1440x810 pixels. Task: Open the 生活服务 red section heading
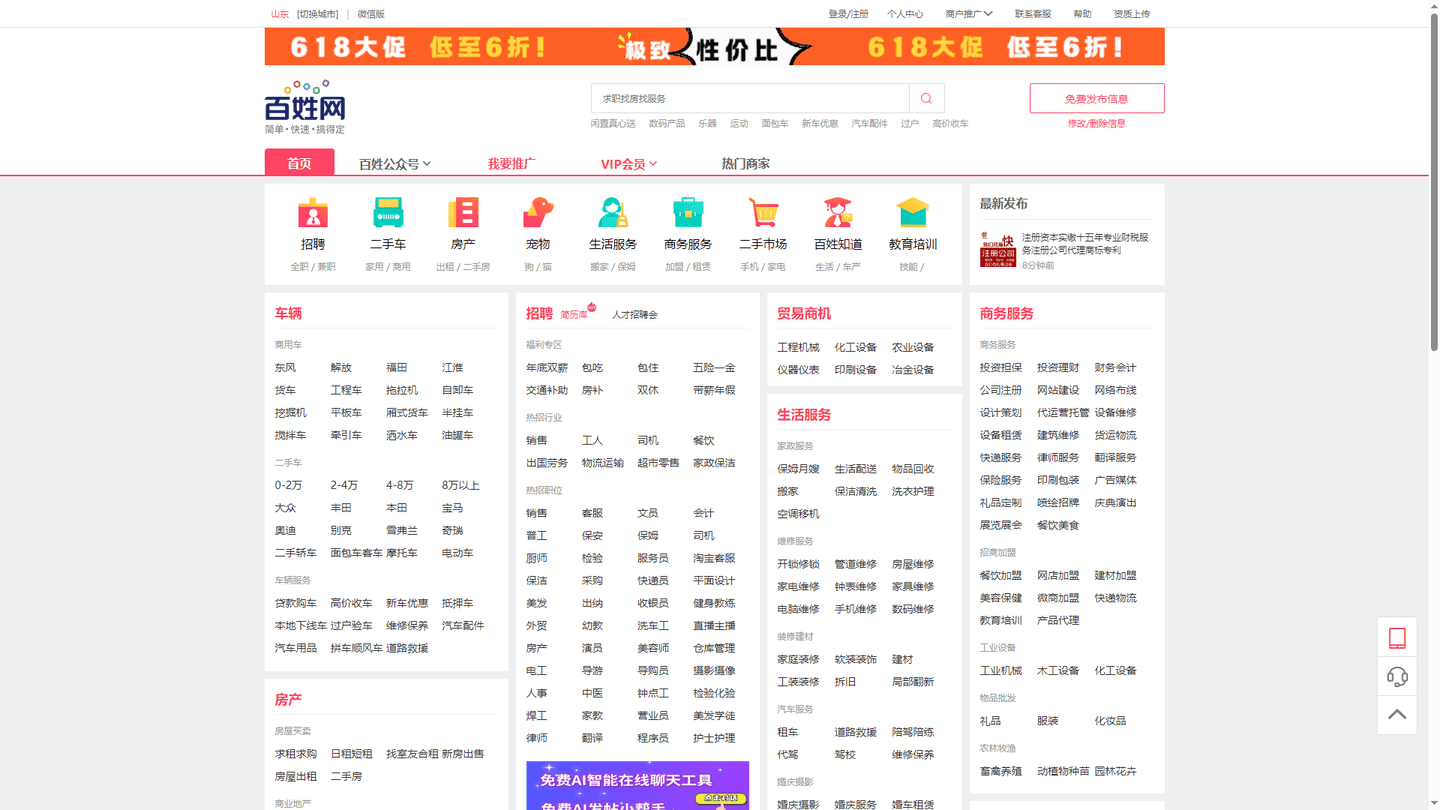804,414
